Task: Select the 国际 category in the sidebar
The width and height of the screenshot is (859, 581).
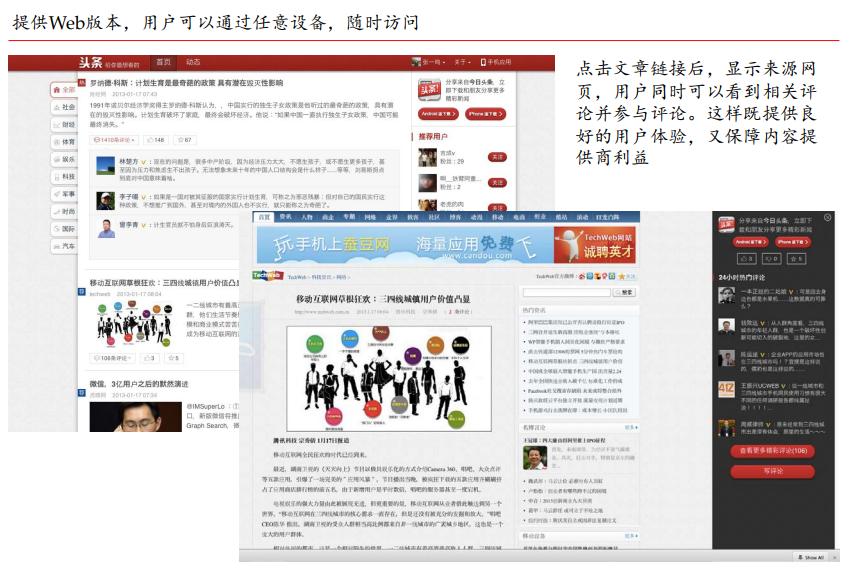Action: coord(64,228)
